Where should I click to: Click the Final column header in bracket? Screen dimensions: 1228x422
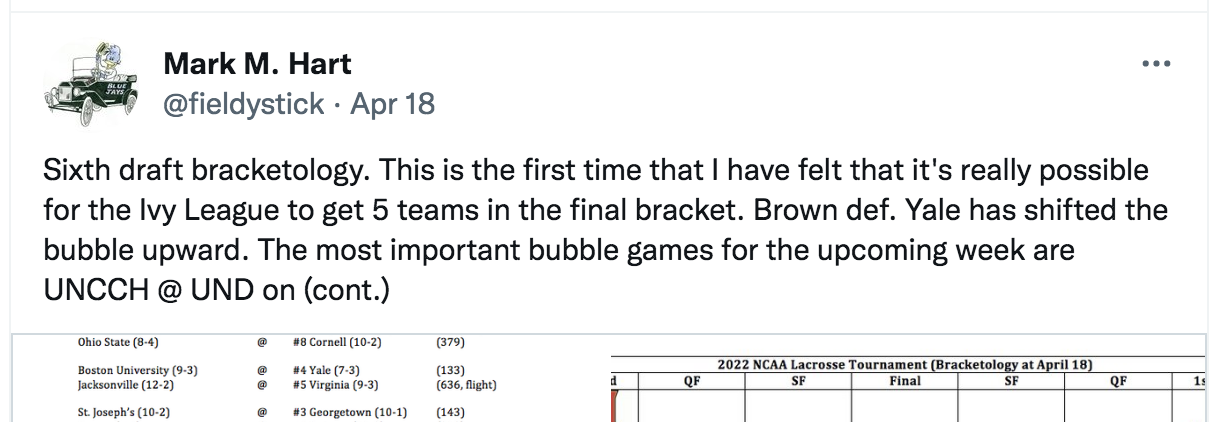pos(904,380)
